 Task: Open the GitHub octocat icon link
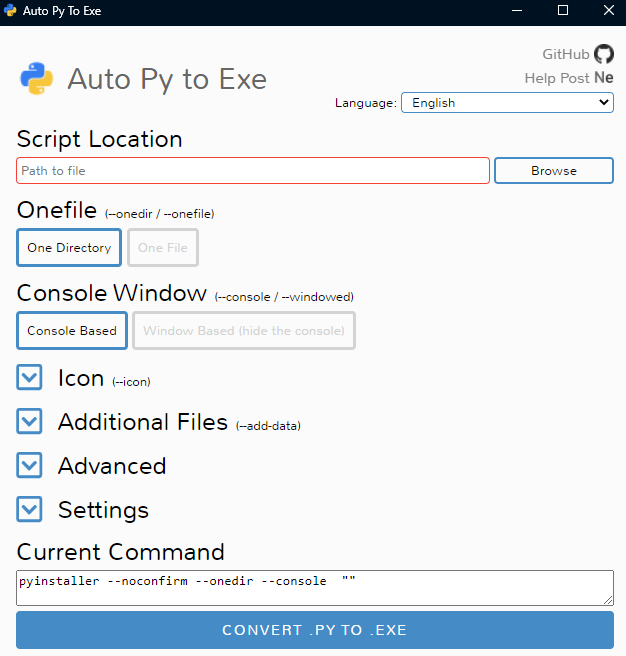pos(604,54)
